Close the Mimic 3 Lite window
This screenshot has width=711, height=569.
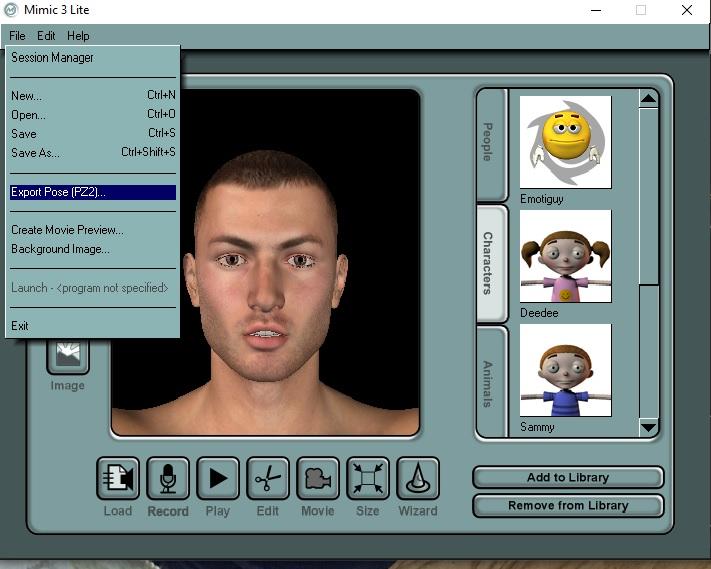[687, 10]
